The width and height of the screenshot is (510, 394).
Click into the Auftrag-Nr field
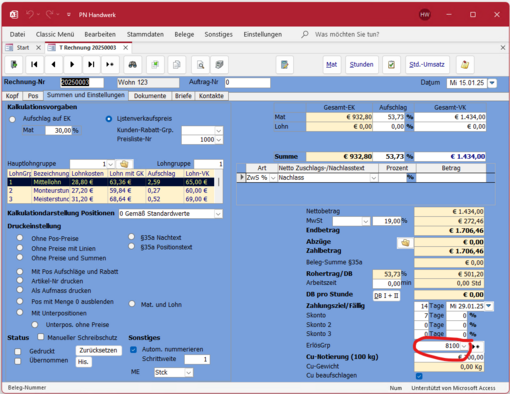point(247,82)
